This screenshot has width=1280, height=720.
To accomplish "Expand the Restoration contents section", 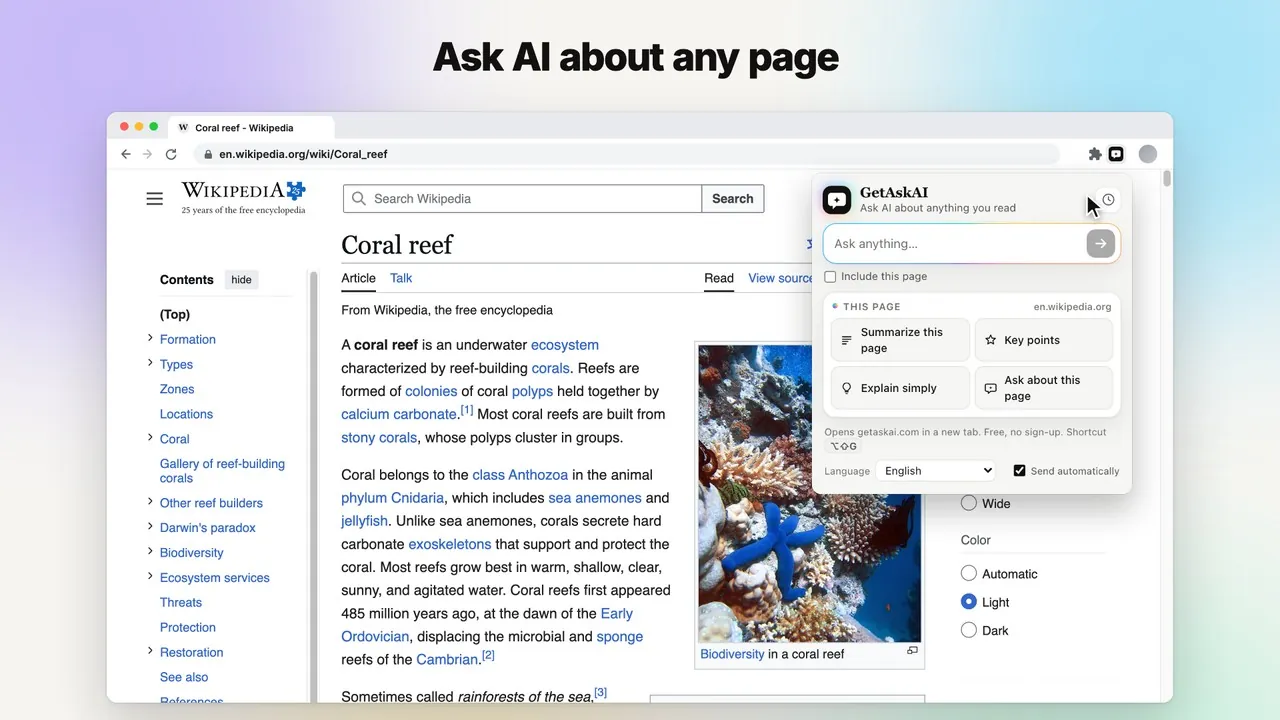I will pos(150,651).
